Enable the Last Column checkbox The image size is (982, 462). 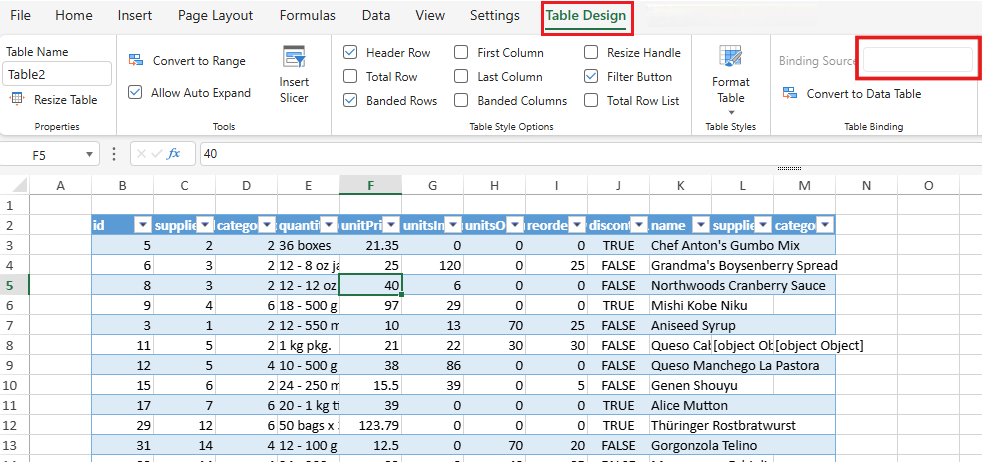click(x=461, y=76)
